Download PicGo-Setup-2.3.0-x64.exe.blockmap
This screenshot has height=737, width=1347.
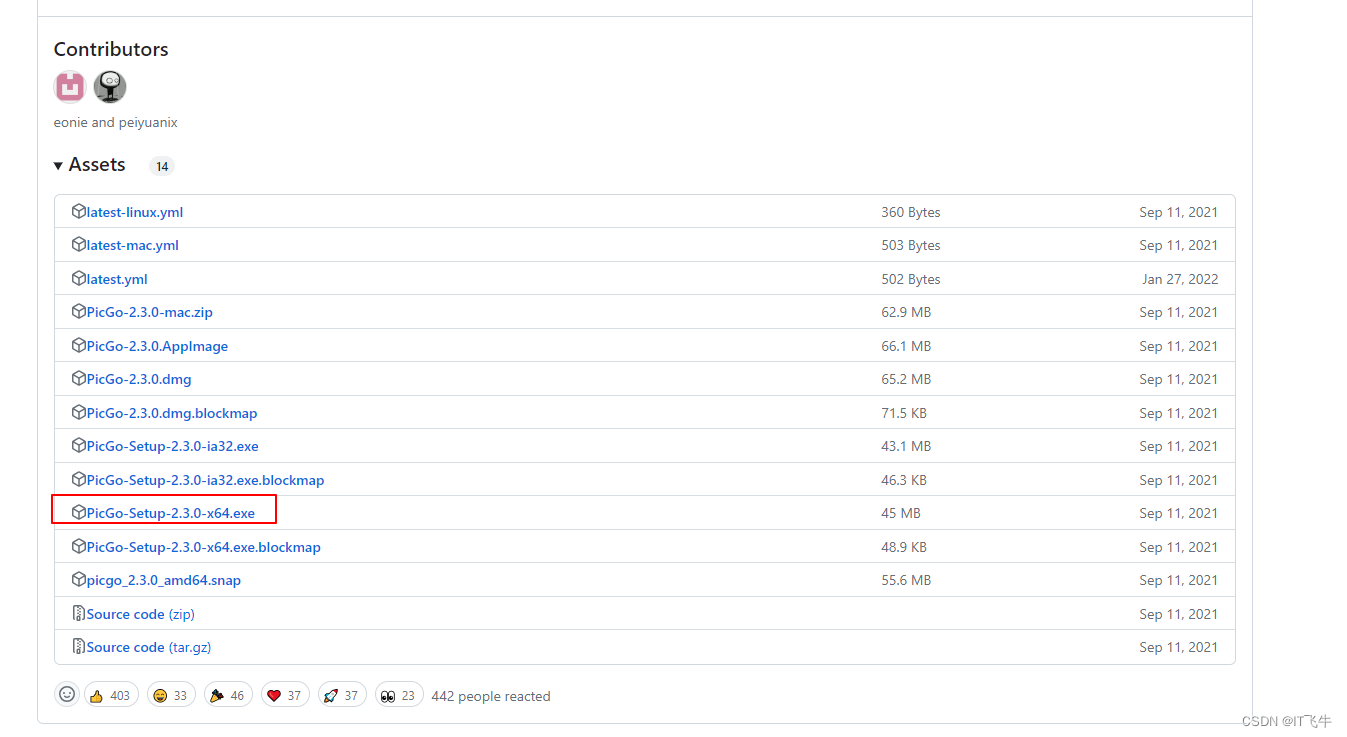[203, 547]
